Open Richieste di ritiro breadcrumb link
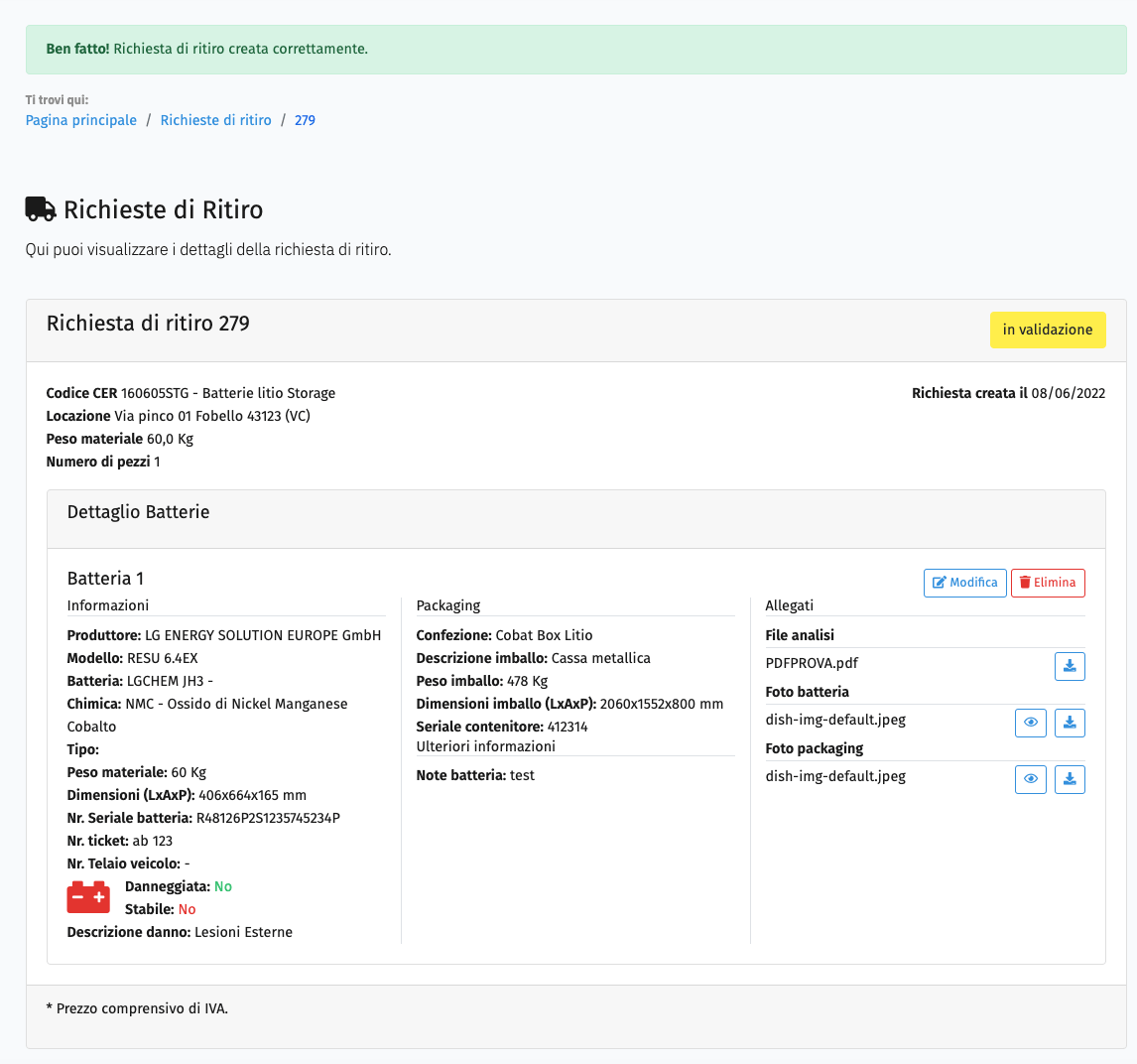Viewport: 1137px width, 1064px height. 215,120
